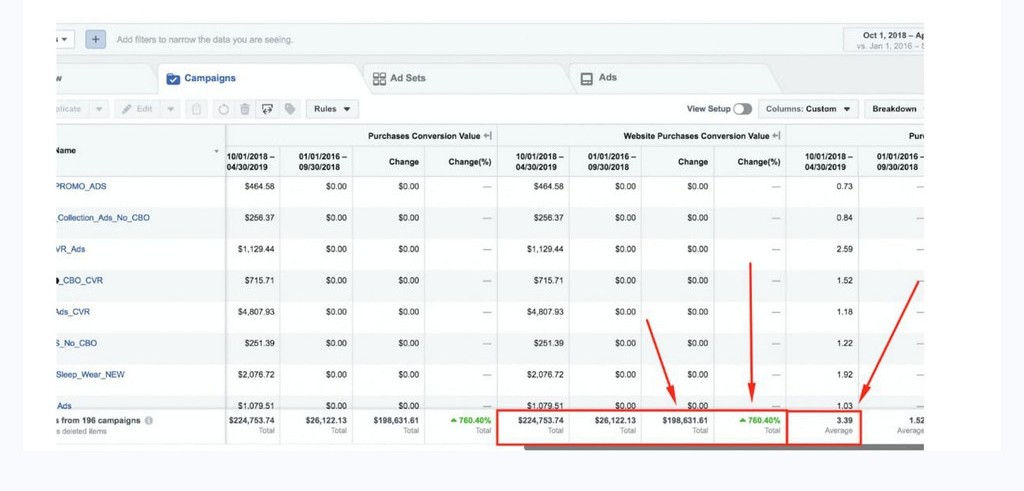This screenshot has height=491, width=1024.
Task: Click the Name column header
Action: (140, 151)
